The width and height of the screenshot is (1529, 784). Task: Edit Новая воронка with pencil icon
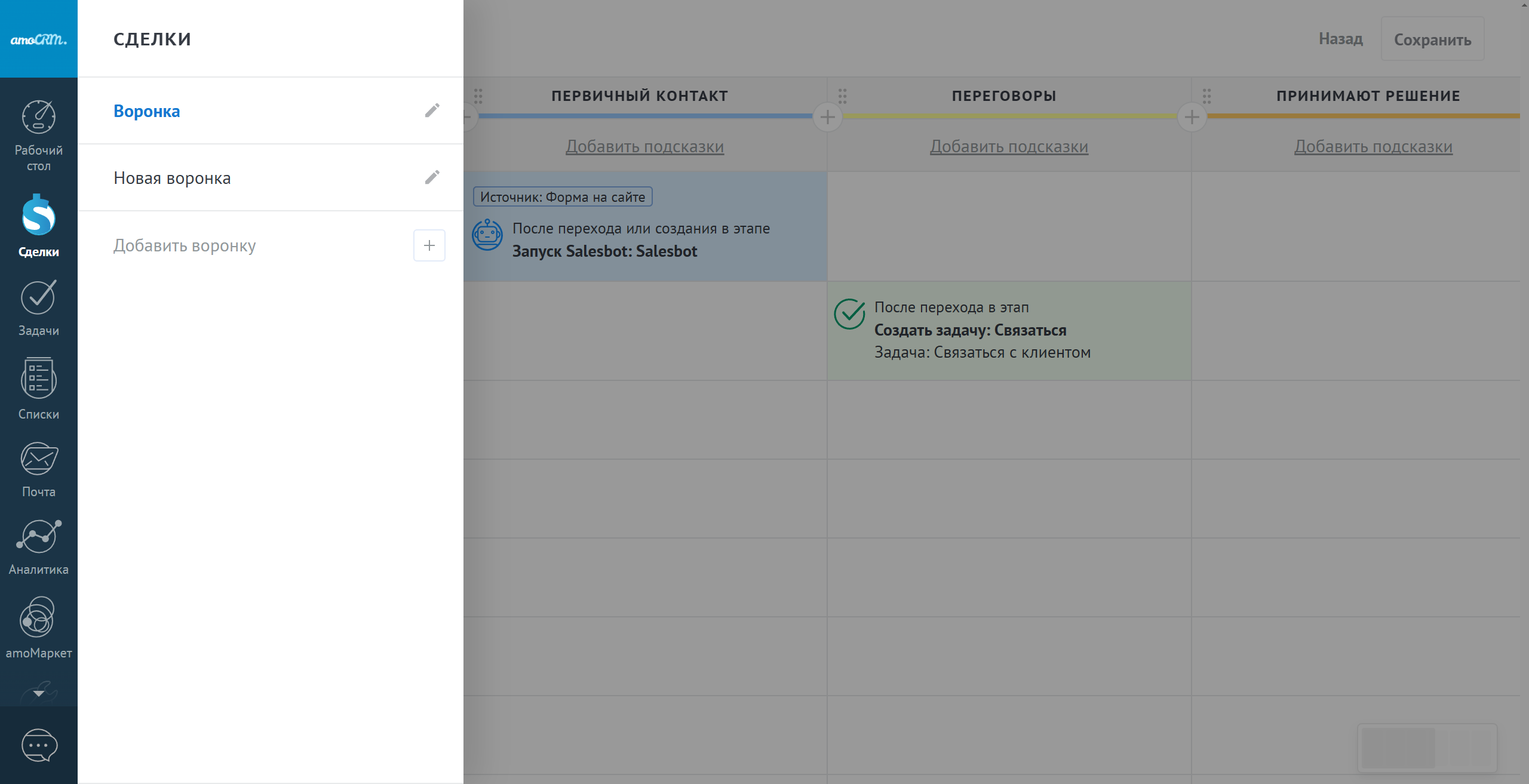point(432,177)
